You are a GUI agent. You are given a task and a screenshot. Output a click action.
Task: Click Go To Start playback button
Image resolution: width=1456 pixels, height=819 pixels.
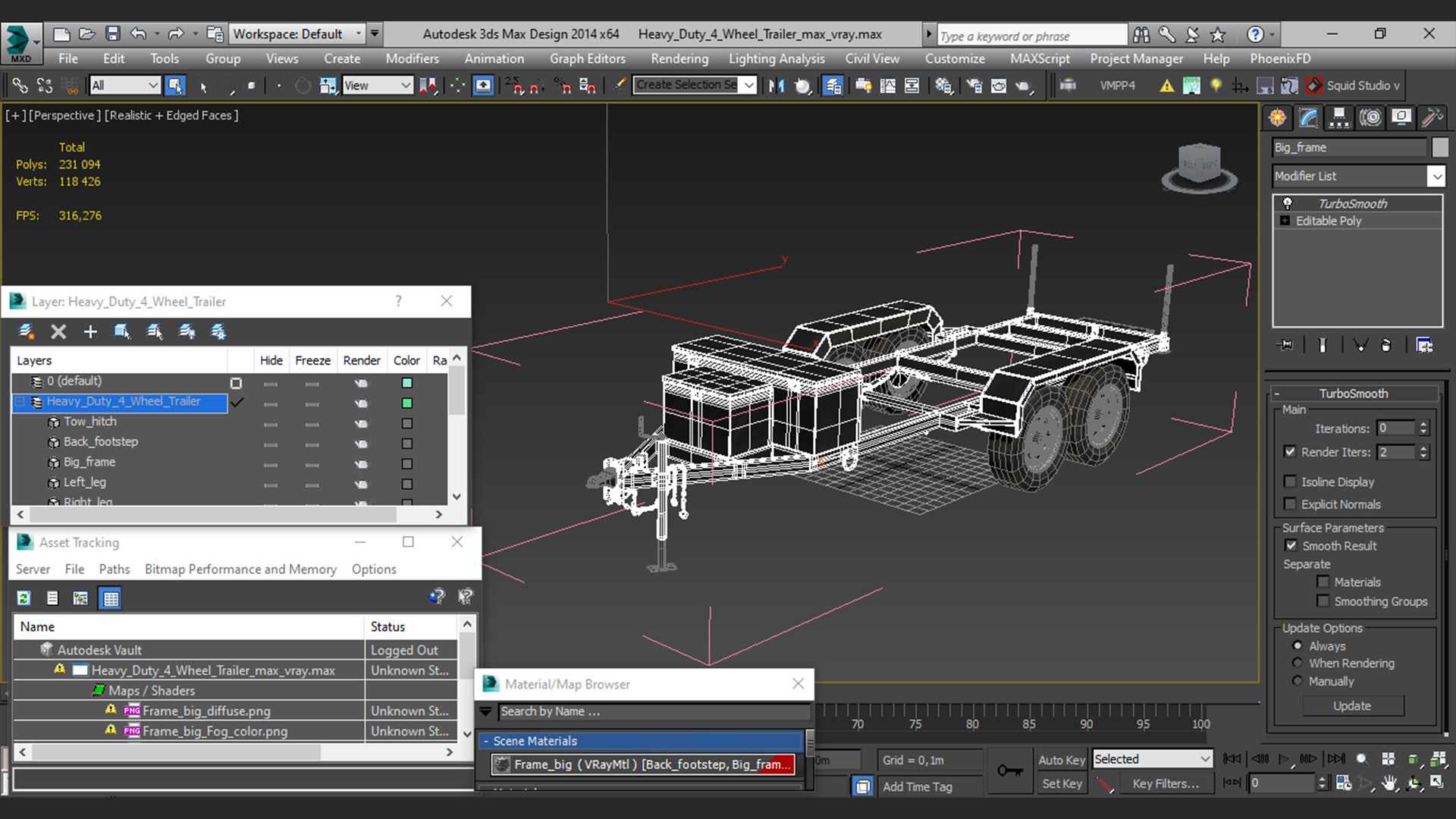pyautogui.click(x=1232, y=759)
